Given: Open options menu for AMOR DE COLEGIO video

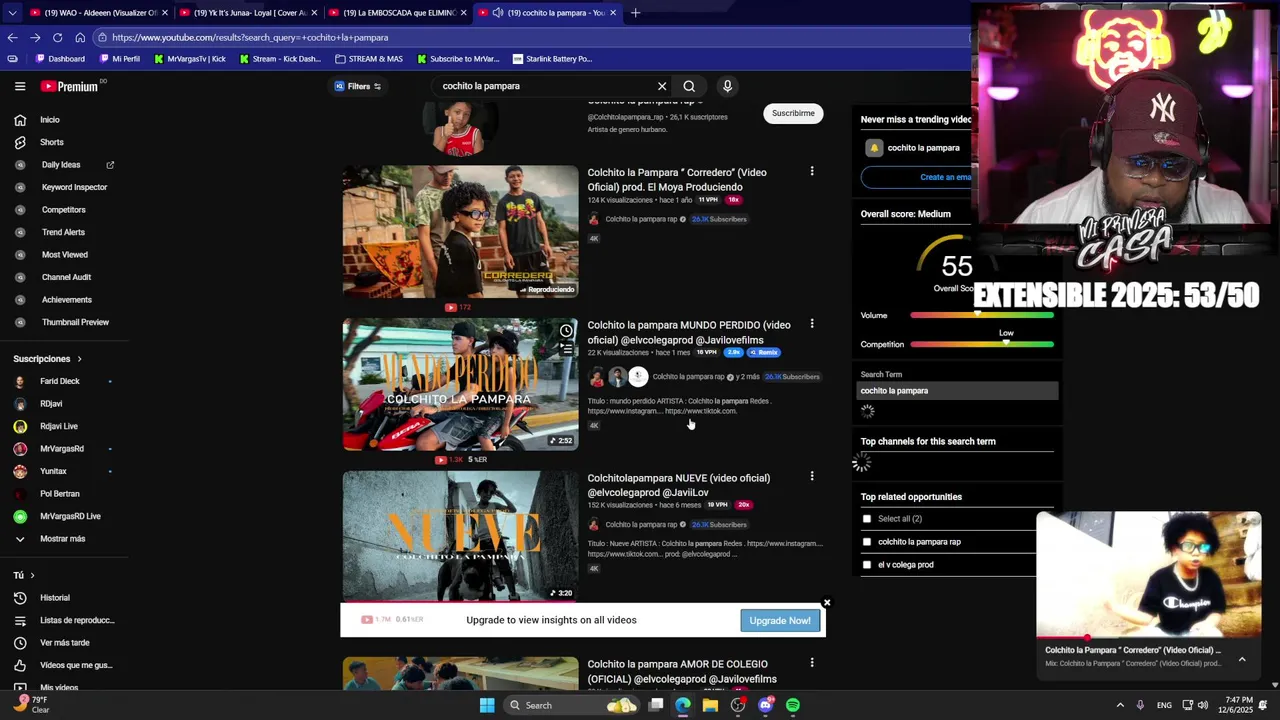Looking at the screenshot, I should (x=812, y=663).
